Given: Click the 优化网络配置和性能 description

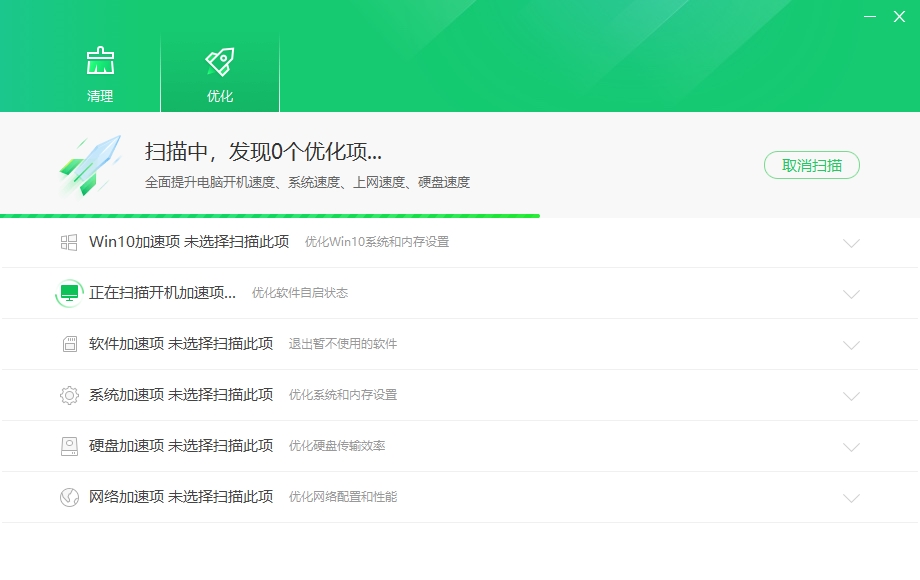Looking at the screenshot, I should click(x=343, y=497).
